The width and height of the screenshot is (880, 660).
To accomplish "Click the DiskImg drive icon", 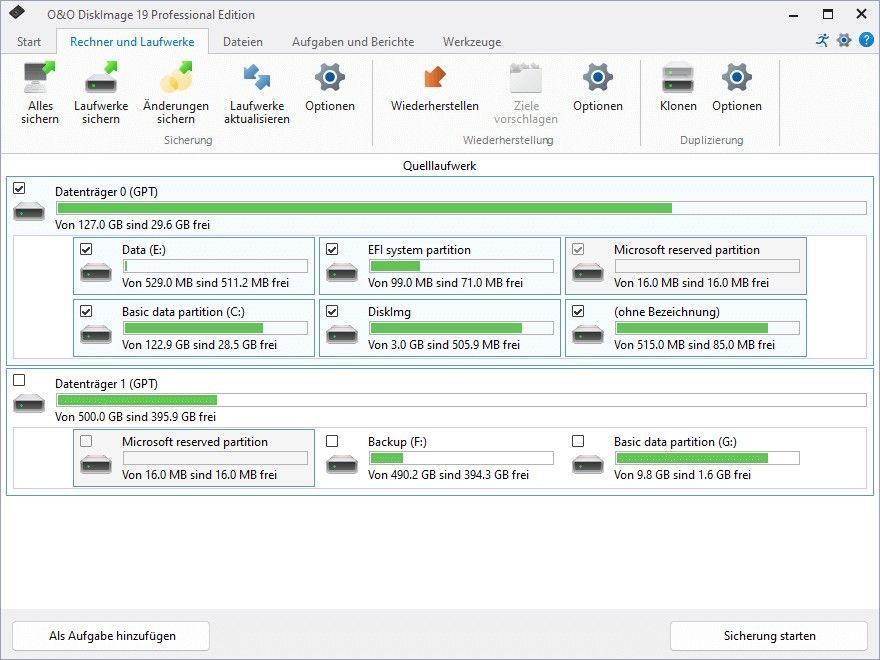I will point(342,335).
